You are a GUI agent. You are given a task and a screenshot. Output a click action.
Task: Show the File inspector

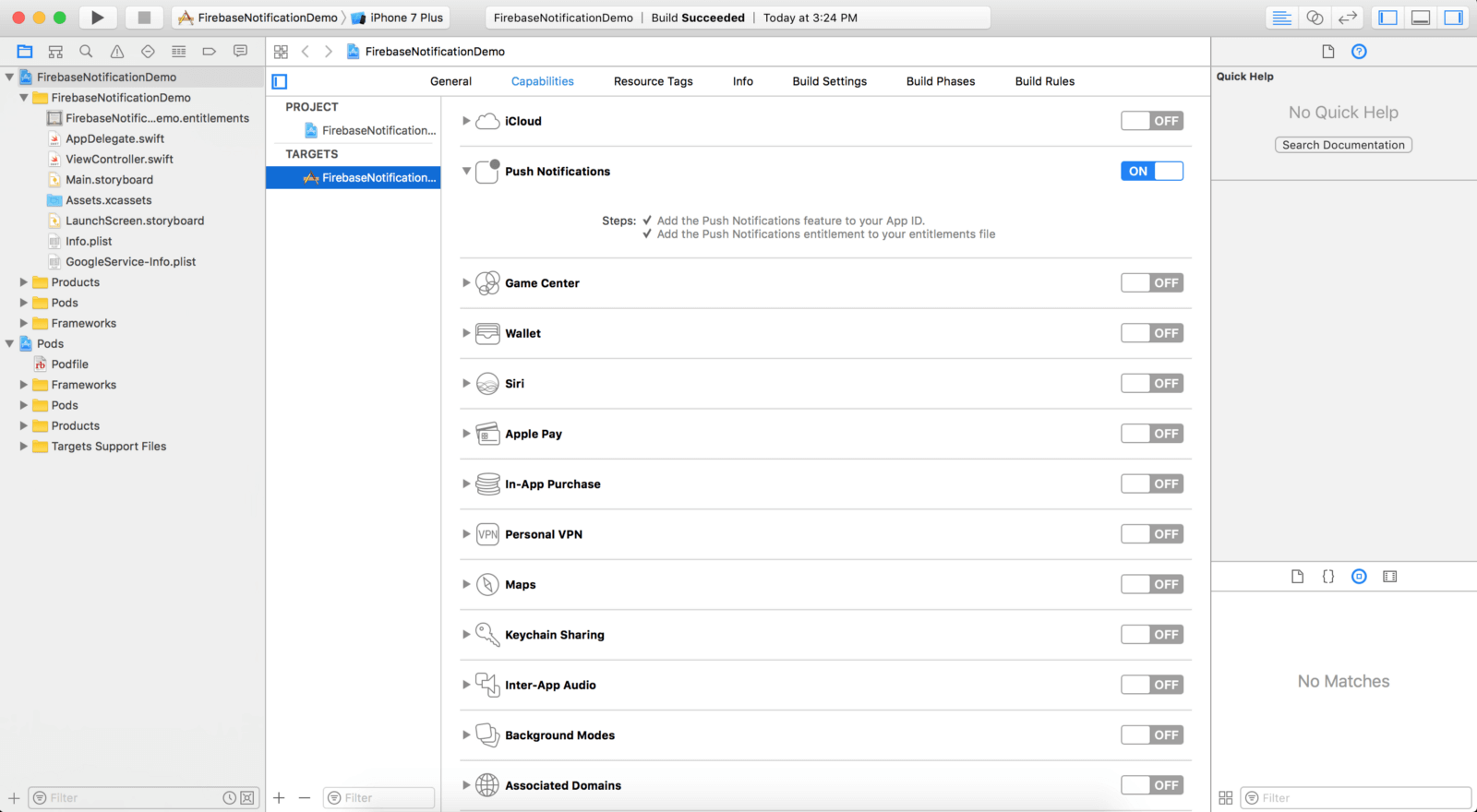coord(1328,52)
